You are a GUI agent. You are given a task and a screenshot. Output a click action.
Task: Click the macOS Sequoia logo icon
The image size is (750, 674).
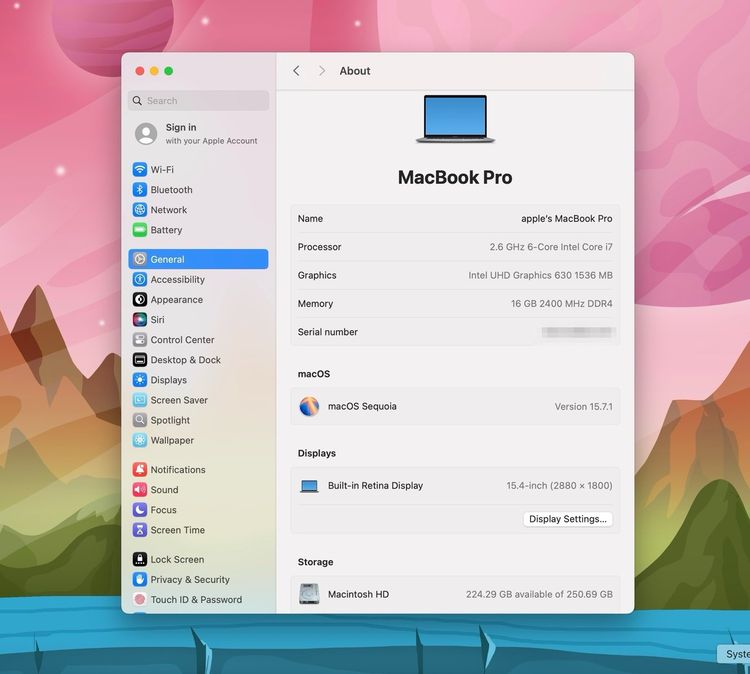[309, 406]
